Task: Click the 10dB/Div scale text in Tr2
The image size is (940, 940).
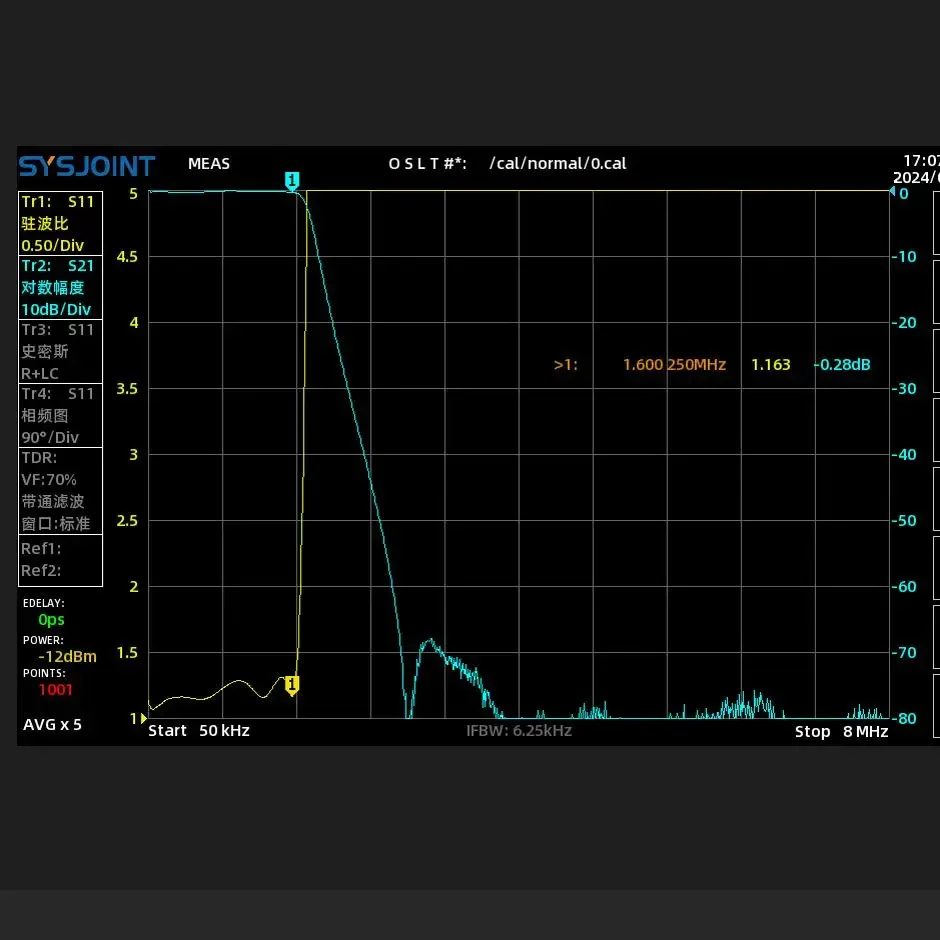Action: click(x=56, y=310)
